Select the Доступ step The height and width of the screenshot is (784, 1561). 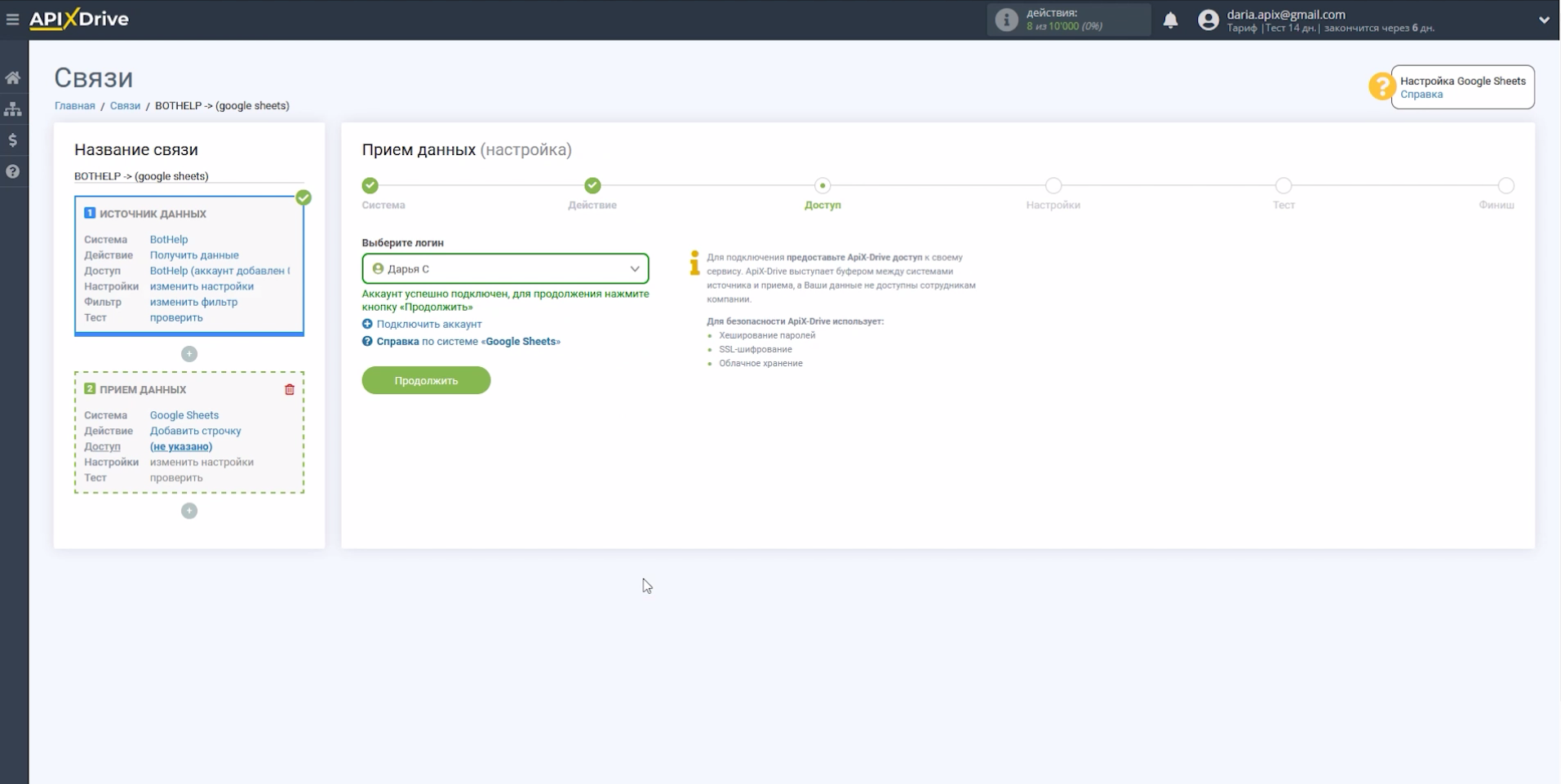coord(823,186)
